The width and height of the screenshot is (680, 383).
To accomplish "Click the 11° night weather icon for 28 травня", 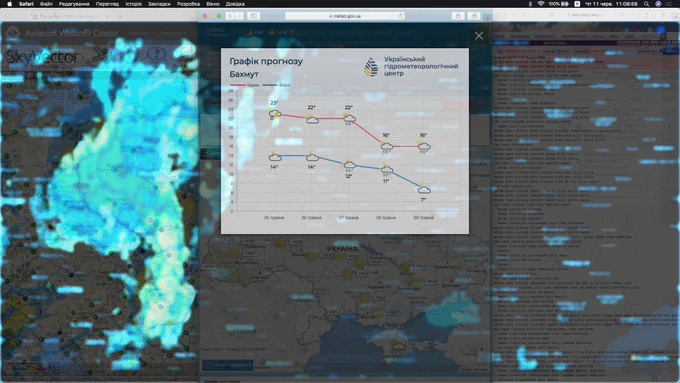I will (x=386, y=170).
